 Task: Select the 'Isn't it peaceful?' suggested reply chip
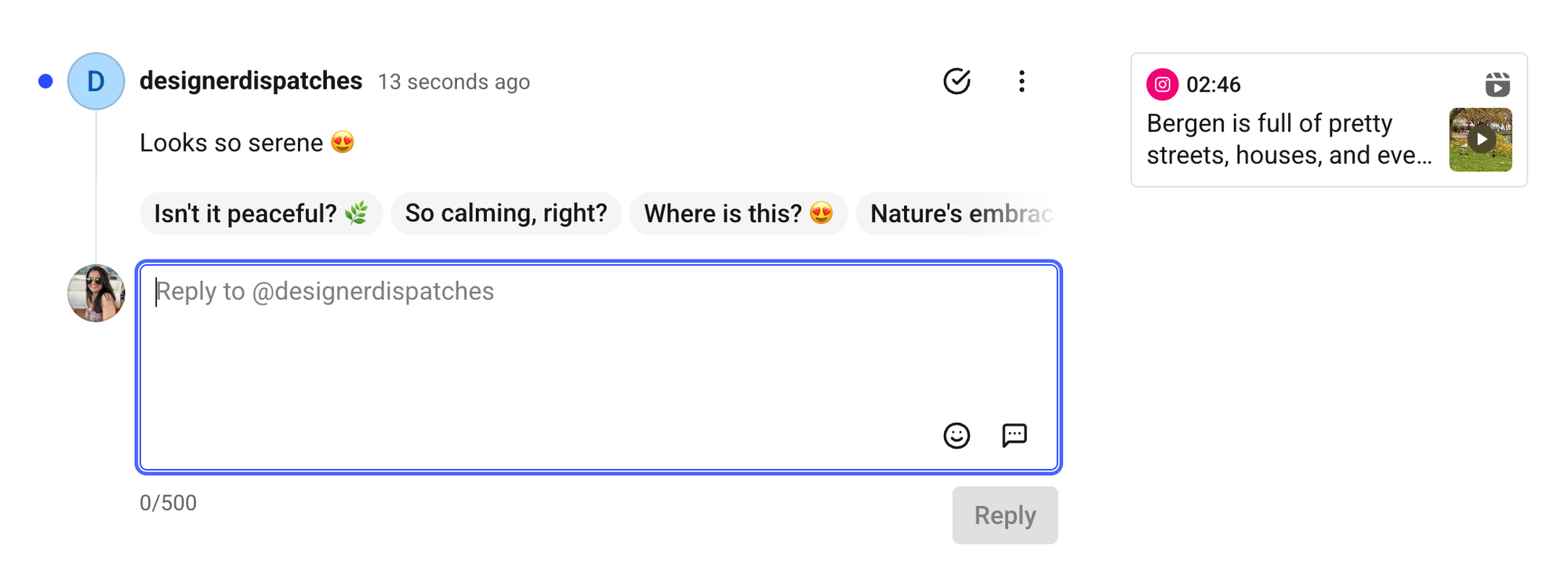(x=261, y=213)
